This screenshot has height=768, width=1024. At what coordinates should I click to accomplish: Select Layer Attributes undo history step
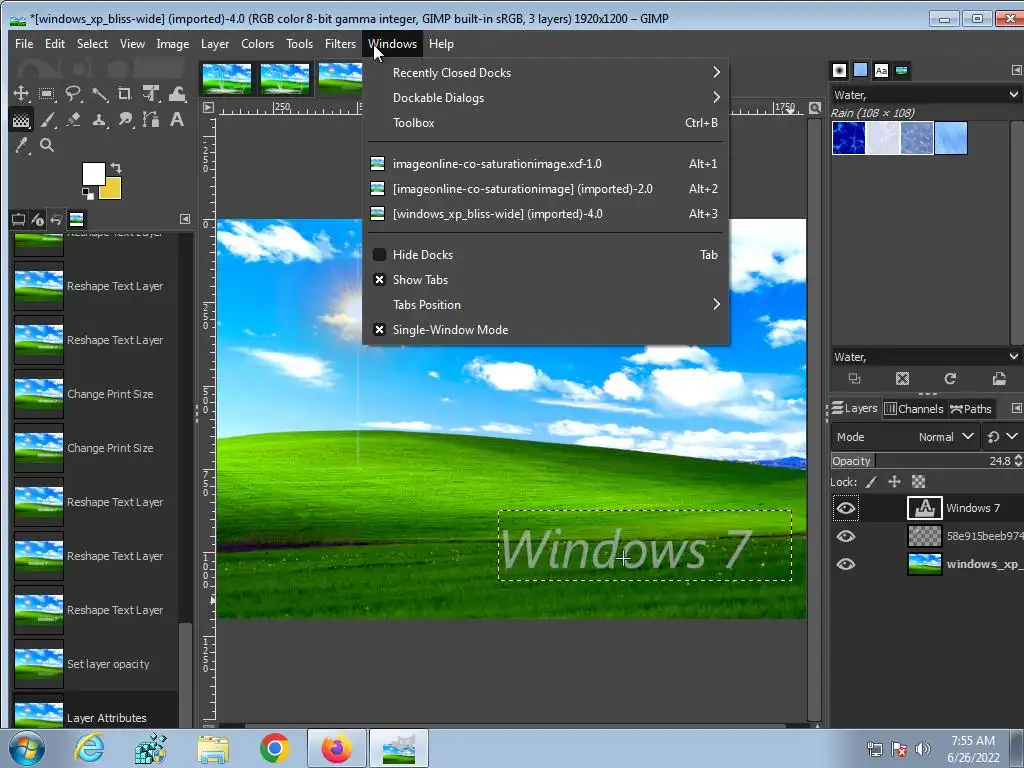click(x=95, y=713)
